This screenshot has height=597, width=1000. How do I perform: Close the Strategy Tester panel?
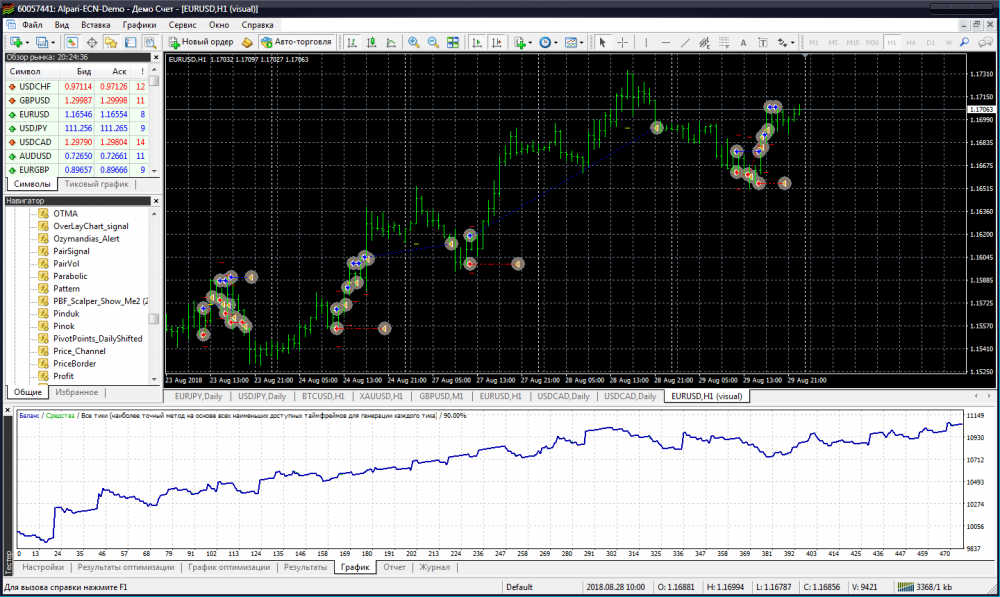coord(8,410)
